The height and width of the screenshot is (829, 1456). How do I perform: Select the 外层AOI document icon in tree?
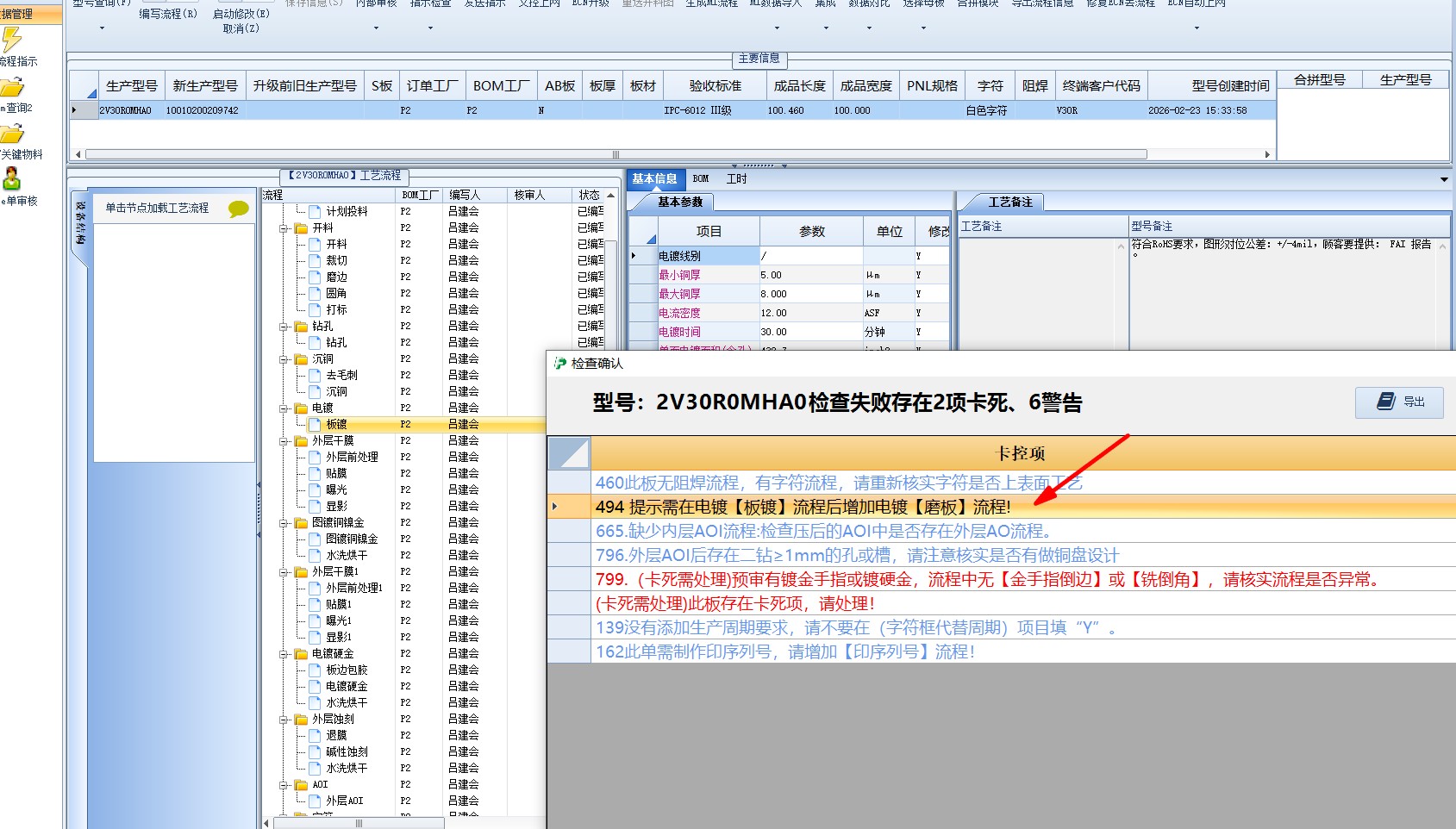(x=315, y=801)
